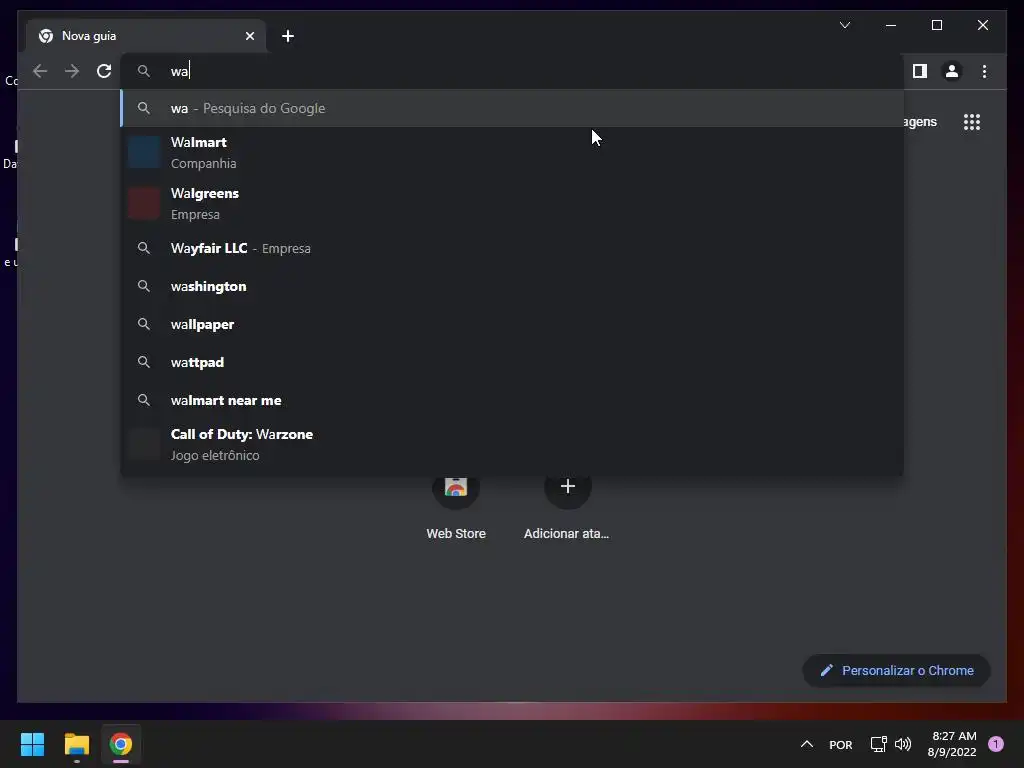Choose the Walgreens Empresa suggestion
The width and height of the screenshot is (1024, 768).
click(512, 204)
